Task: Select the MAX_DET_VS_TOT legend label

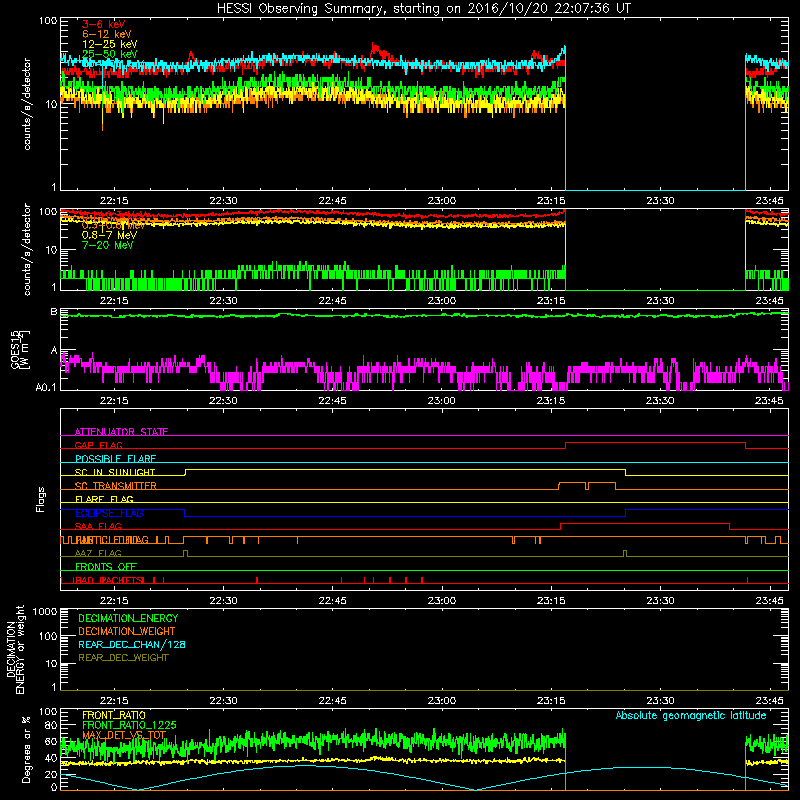Action: click(124, 735)
